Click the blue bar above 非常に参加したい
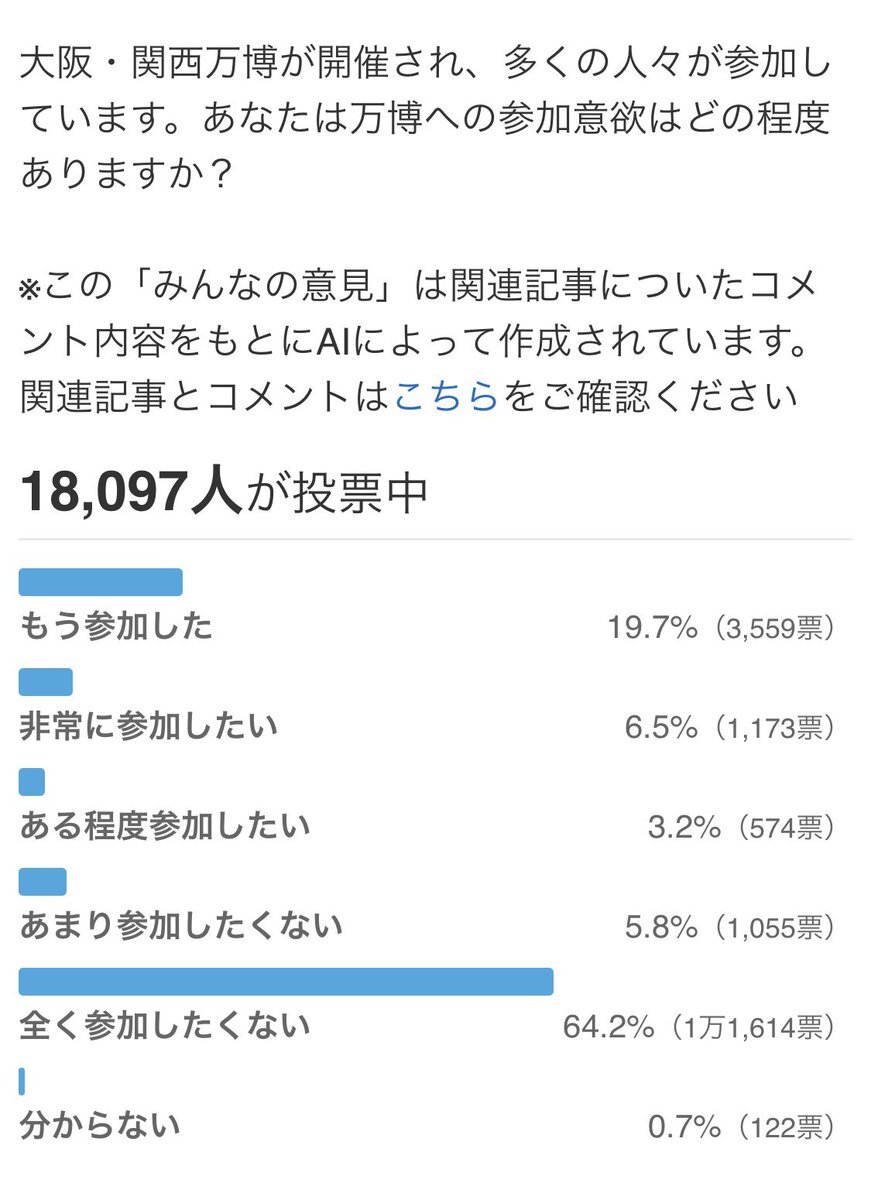 coord(46,682)
